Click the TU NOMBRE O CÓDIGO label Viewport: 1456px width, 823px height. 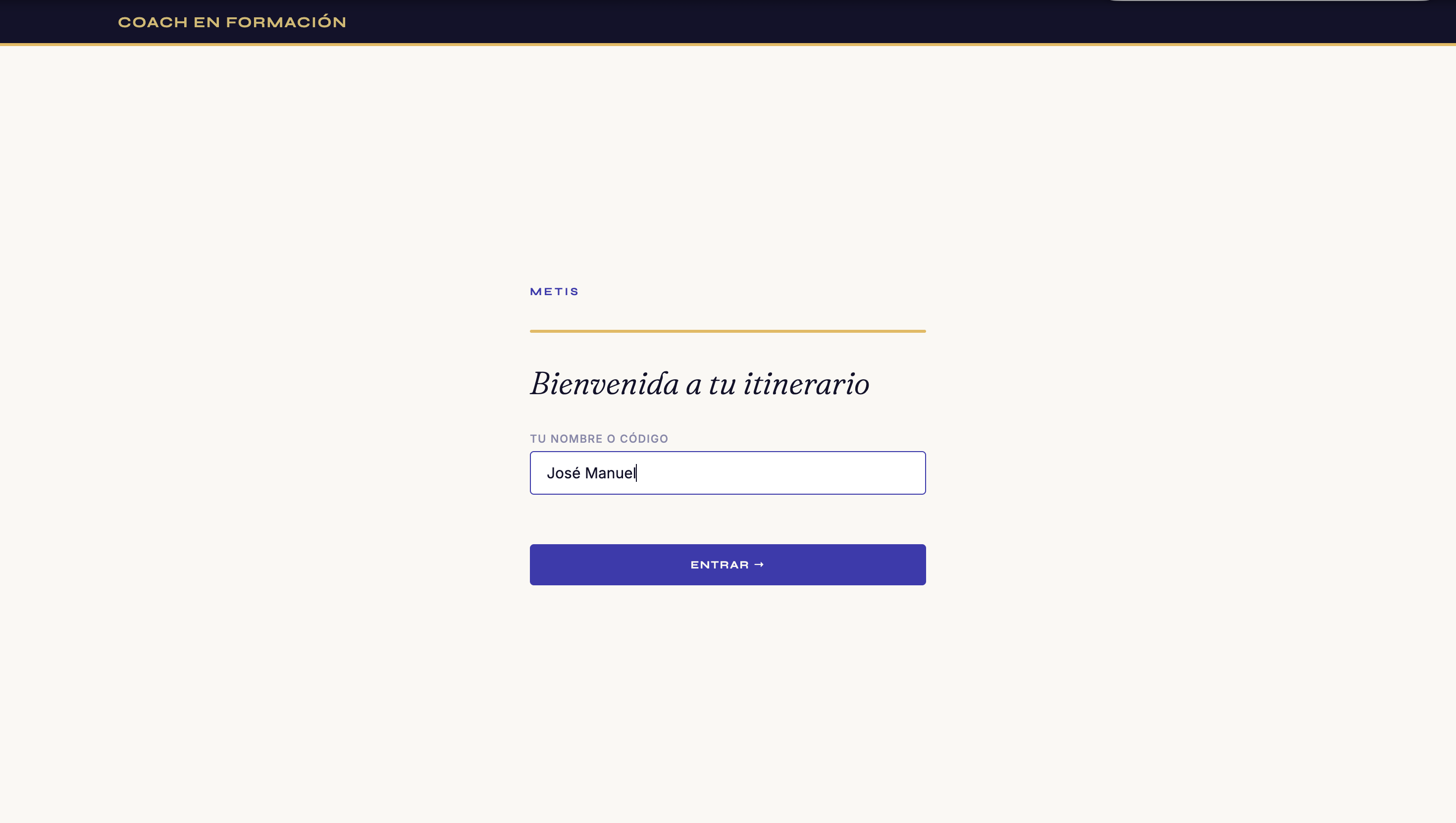click(x=599, y=439)
